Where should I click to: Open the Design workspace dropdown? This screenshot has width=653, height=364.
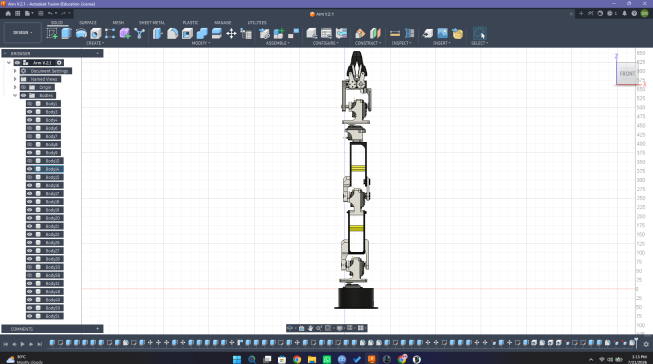(x=22, y=32)
